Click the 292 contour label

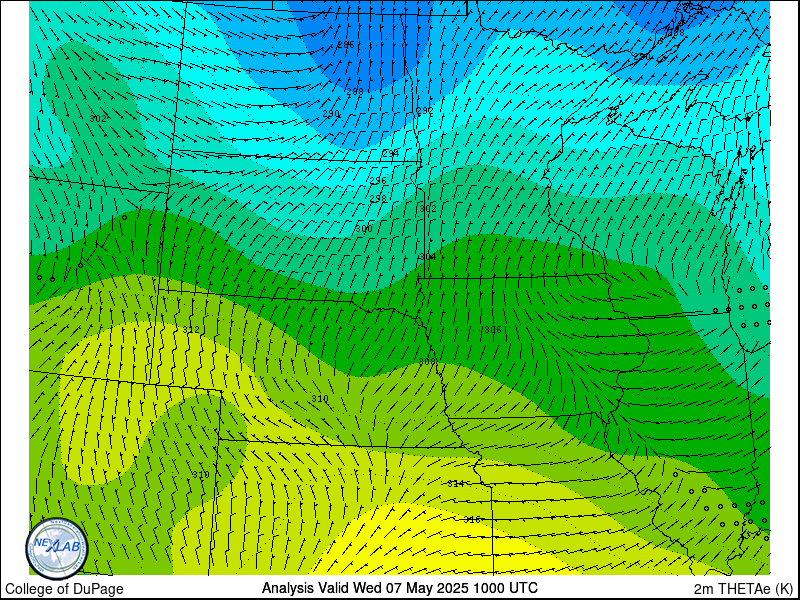tap(424, 111)
